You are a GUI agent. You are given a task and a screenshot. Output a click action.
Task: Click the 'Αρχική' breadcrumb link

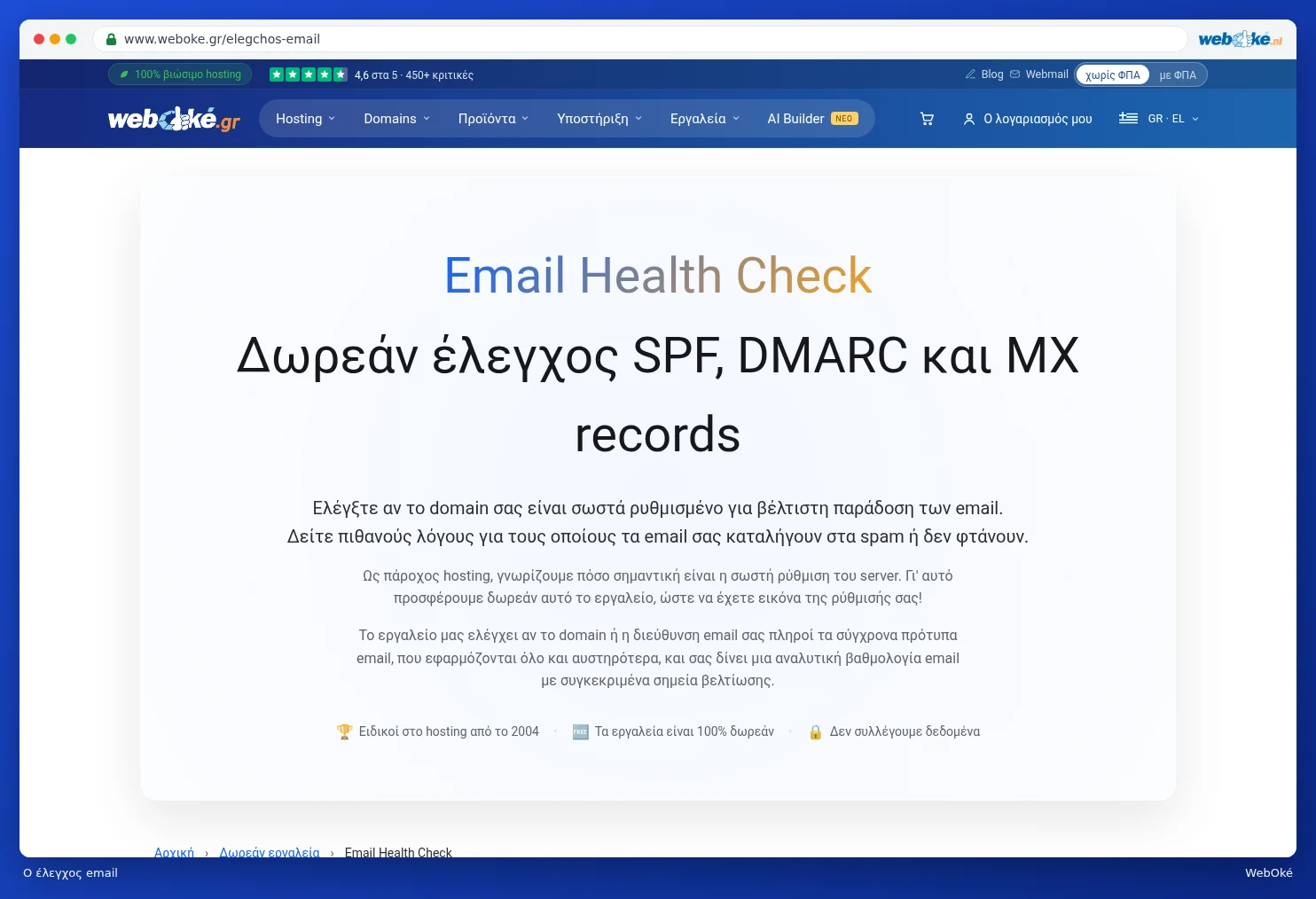click(x=174, y=852)
